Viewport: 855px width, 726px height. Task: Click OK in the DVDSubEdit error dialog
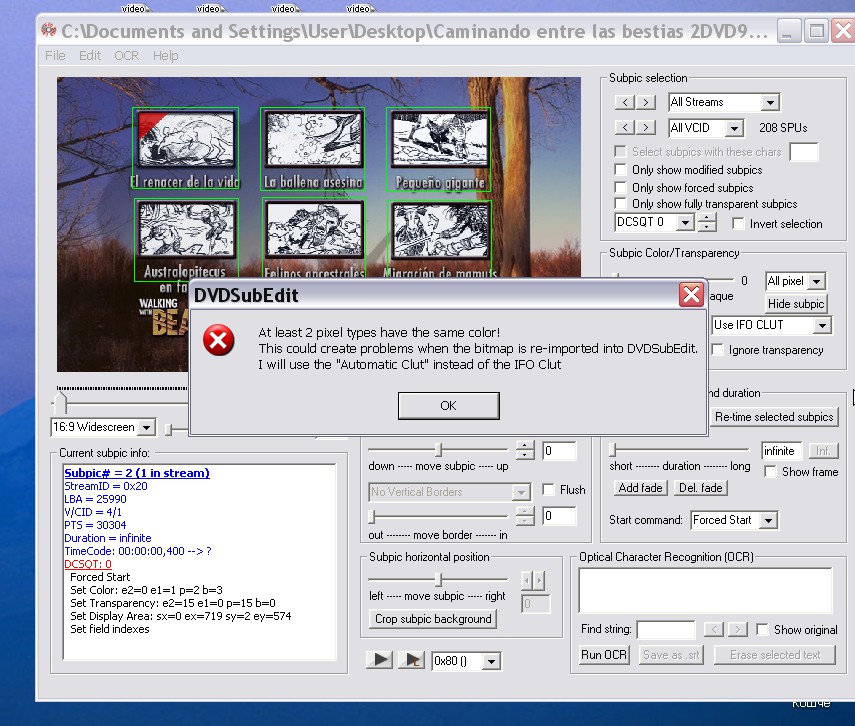point(448,406)
